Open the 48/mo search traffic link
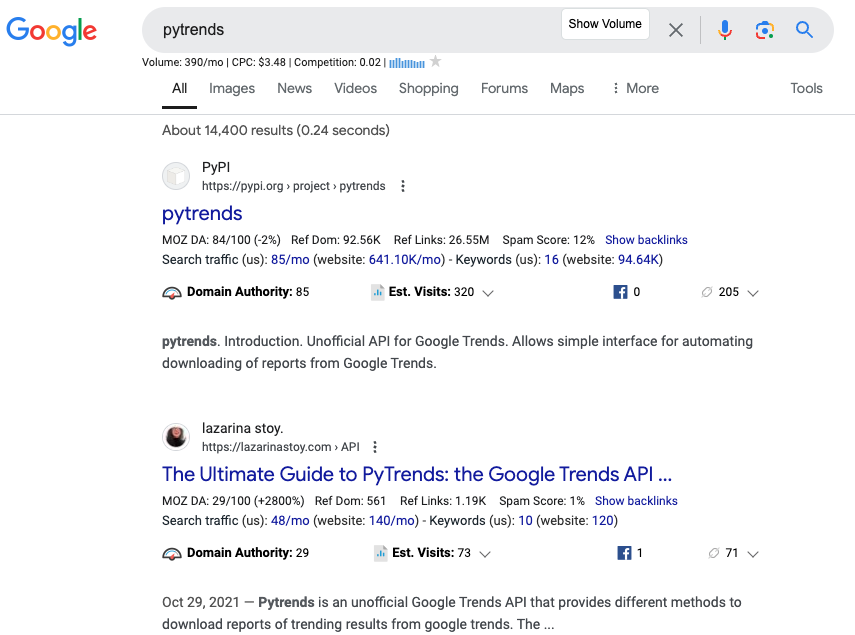855x635 pixels. pyautogui.click(x=290, y=521)
